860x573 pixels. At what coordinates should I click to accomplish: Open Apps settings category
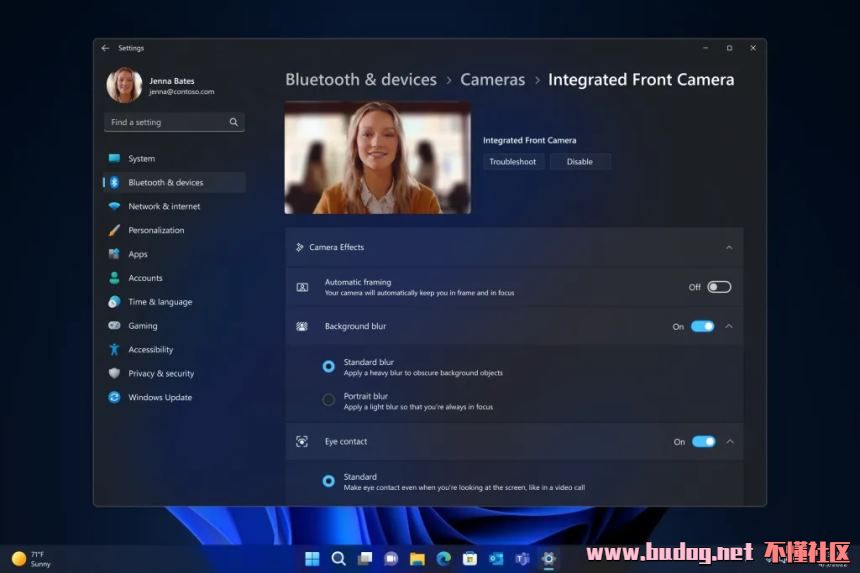(x=174, y=254)
